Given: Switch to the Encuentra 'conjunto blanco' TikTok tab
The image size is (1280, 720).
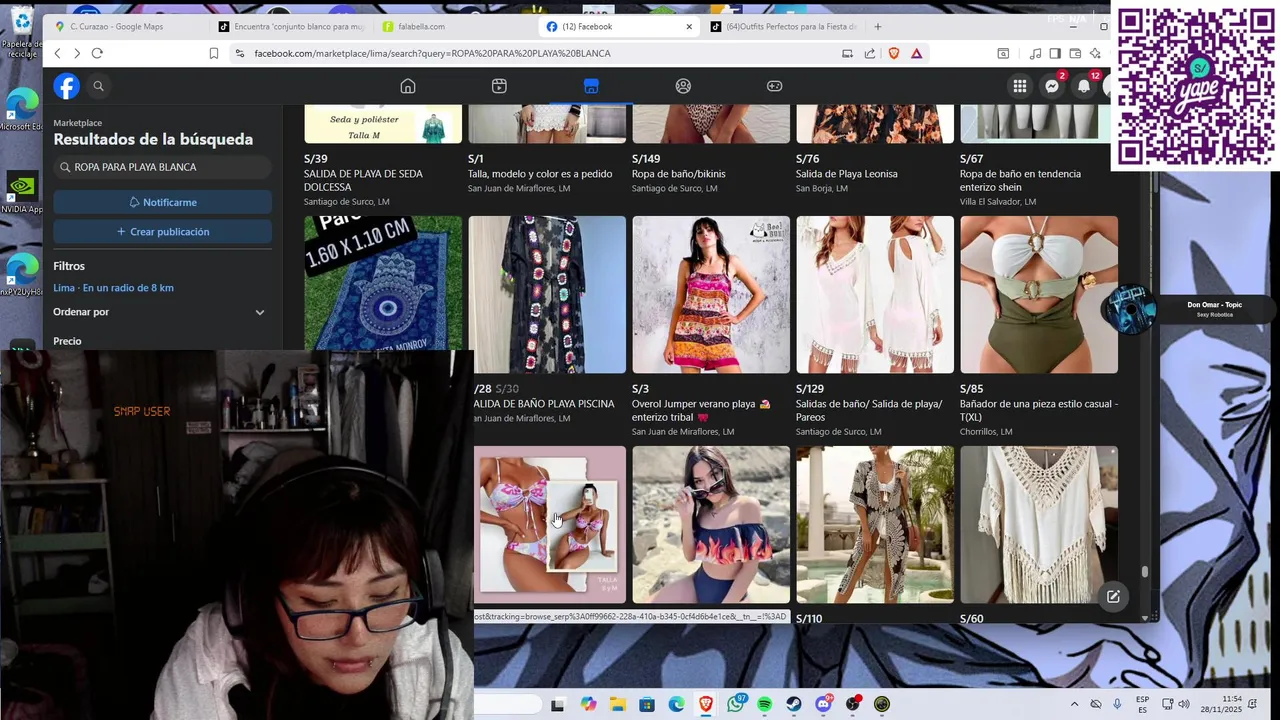Looking at the screenshot, I should (x=293, y=26).
